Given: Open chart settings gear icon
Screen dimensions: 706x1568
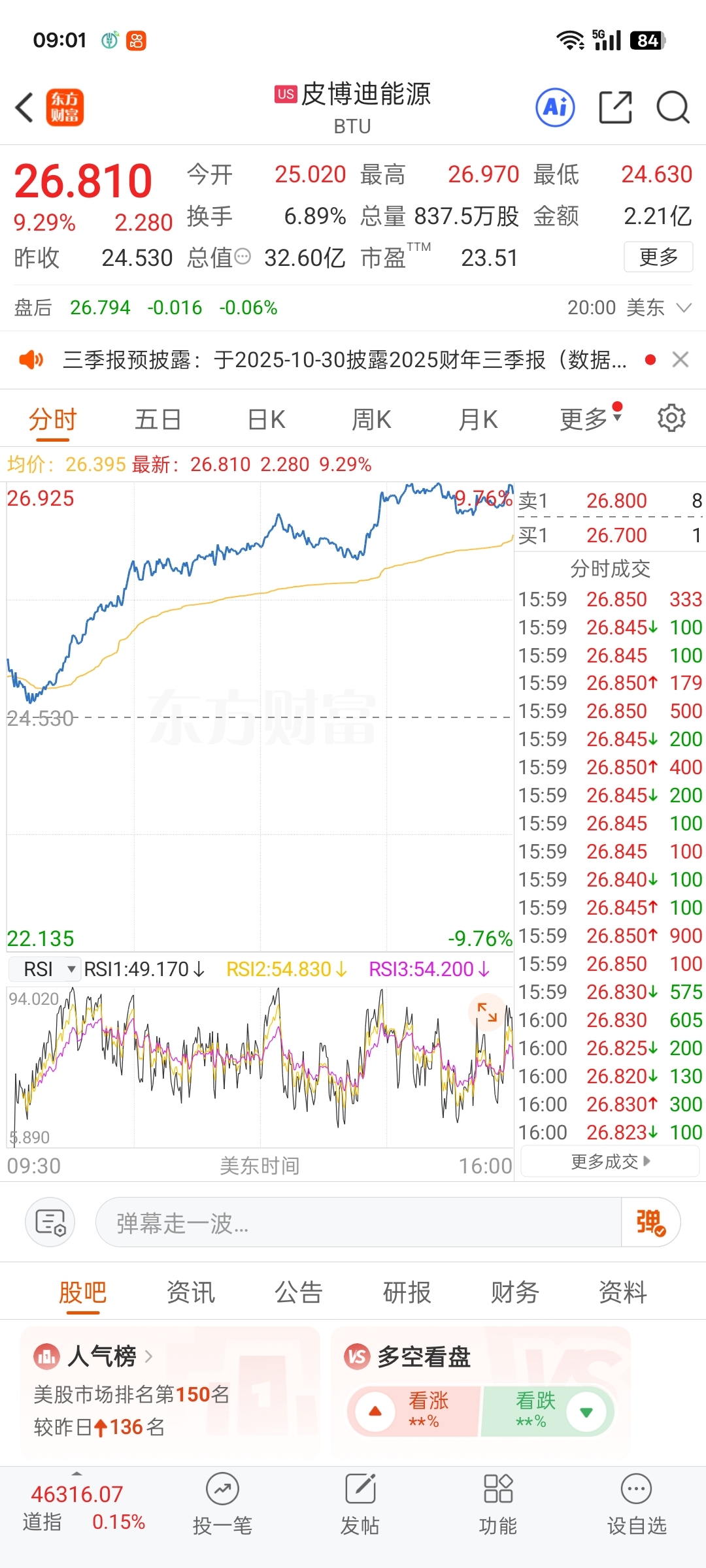Looking at the screenshot, I should point(671,418).
